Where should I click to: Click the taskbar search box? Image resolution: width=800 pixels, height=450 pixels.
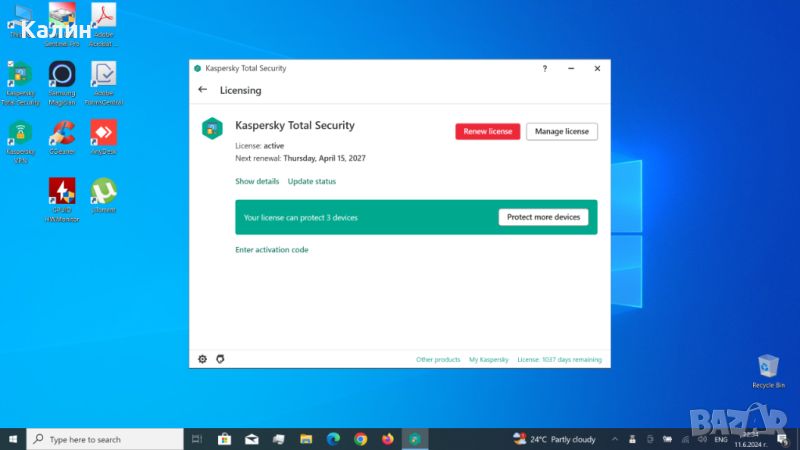pos(105,439)
